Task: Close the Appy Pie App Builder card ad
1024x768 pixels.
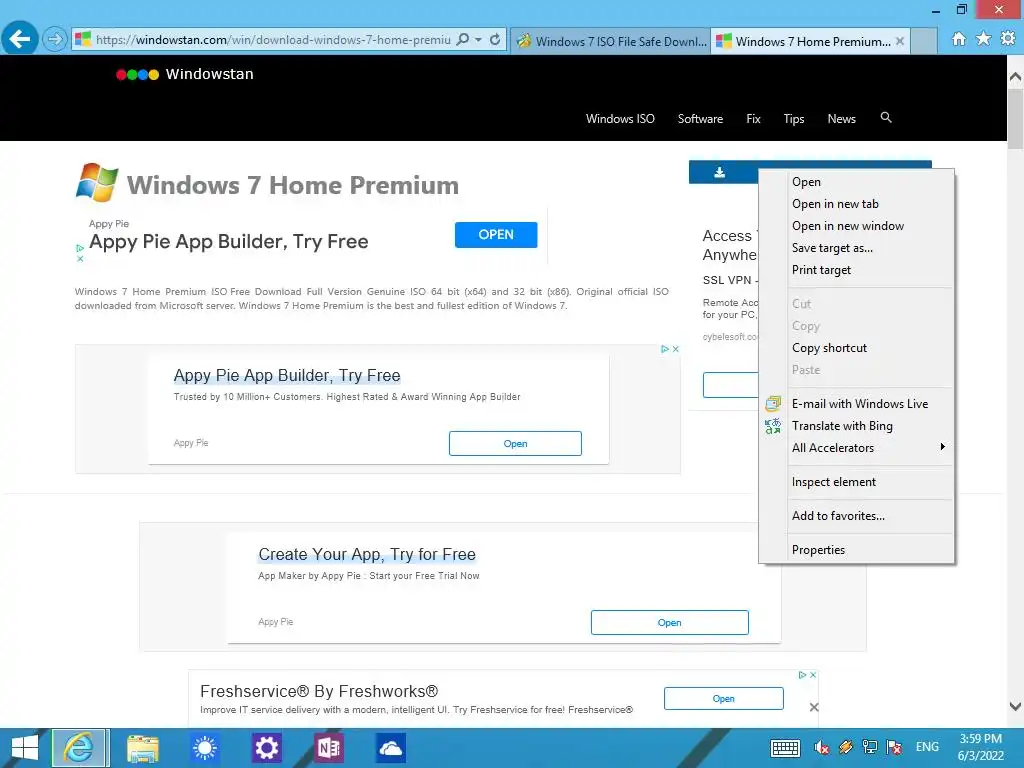Action: [x=676, y=349]
